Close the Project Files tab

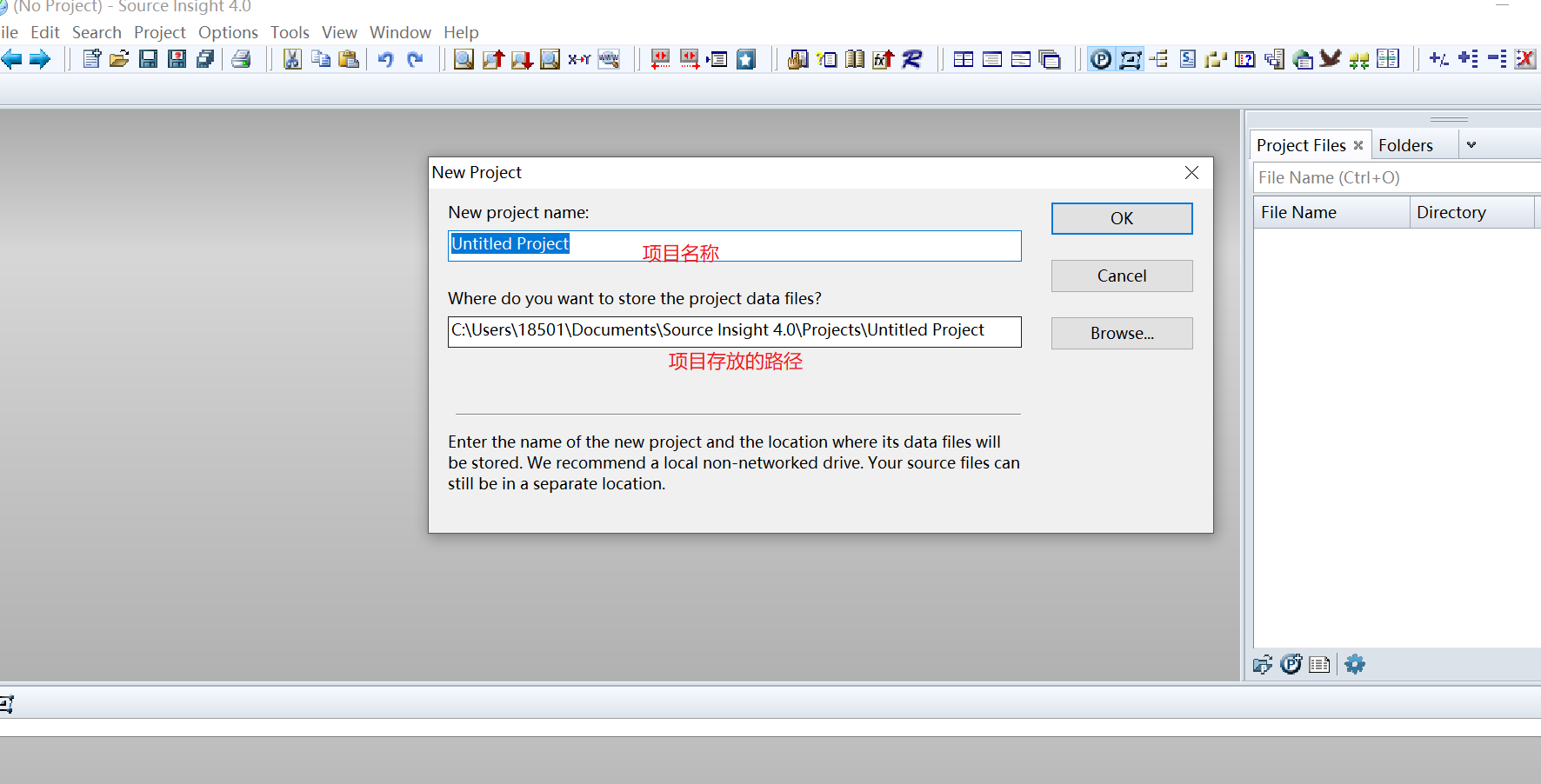[x=1358, y=145]
